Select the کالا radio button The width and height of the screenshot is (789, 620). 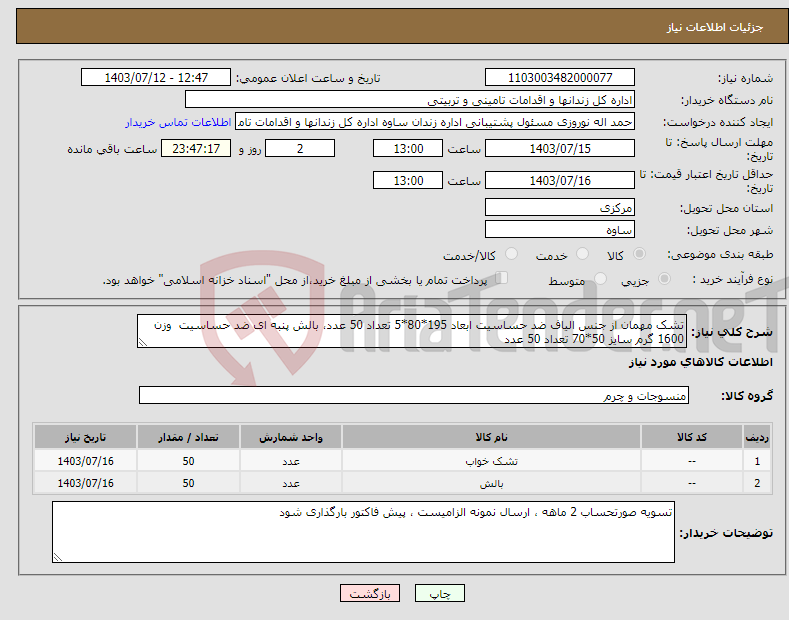coord(639,254)
